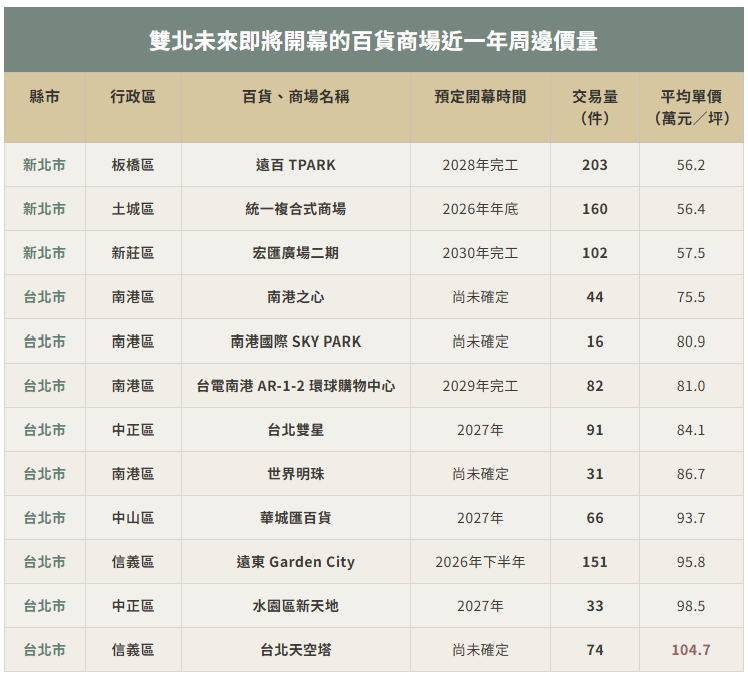Click transaction volume 33

click(595, 606)
